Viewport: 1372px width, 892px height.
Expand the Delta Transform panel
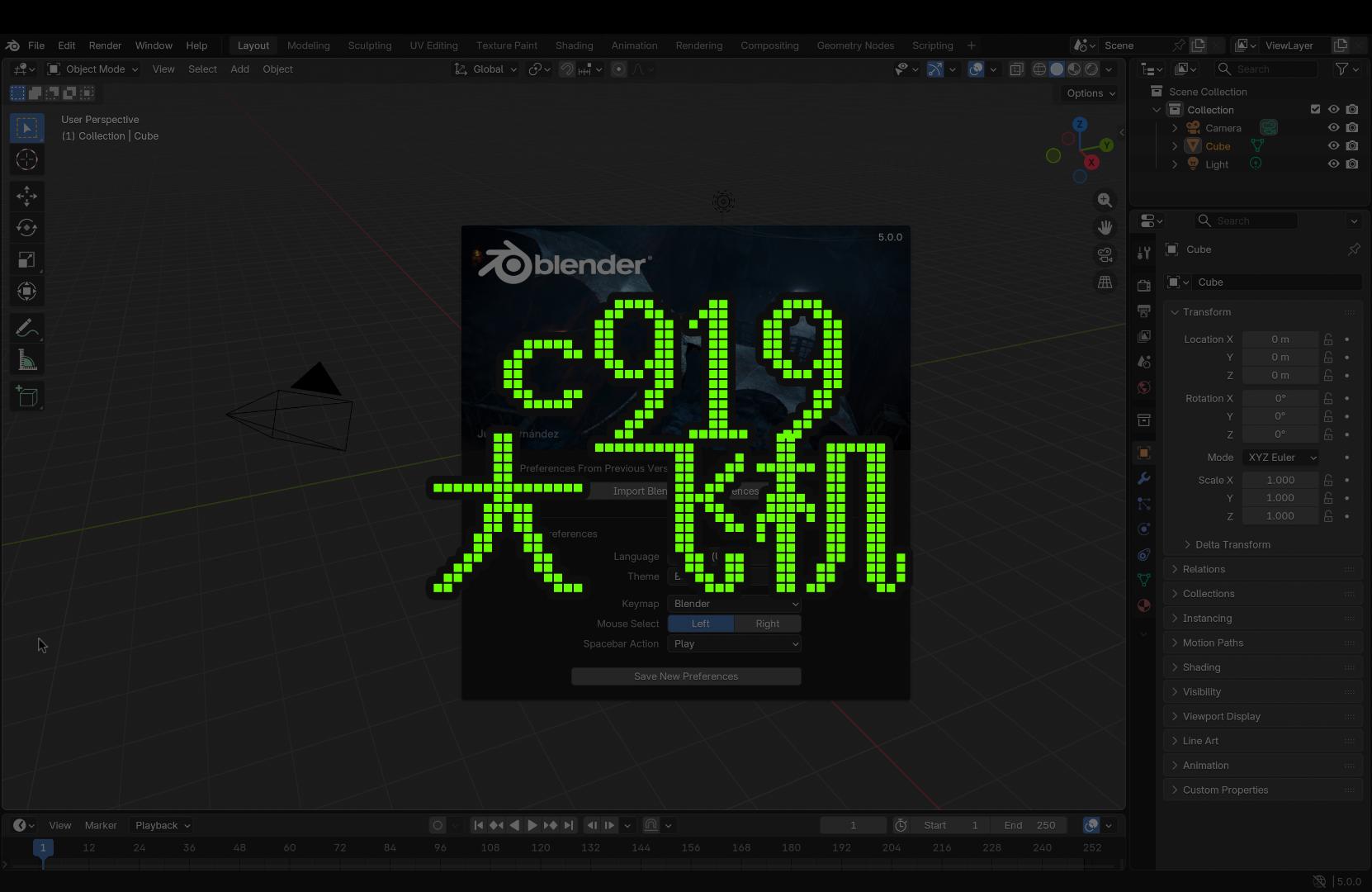1232,545
